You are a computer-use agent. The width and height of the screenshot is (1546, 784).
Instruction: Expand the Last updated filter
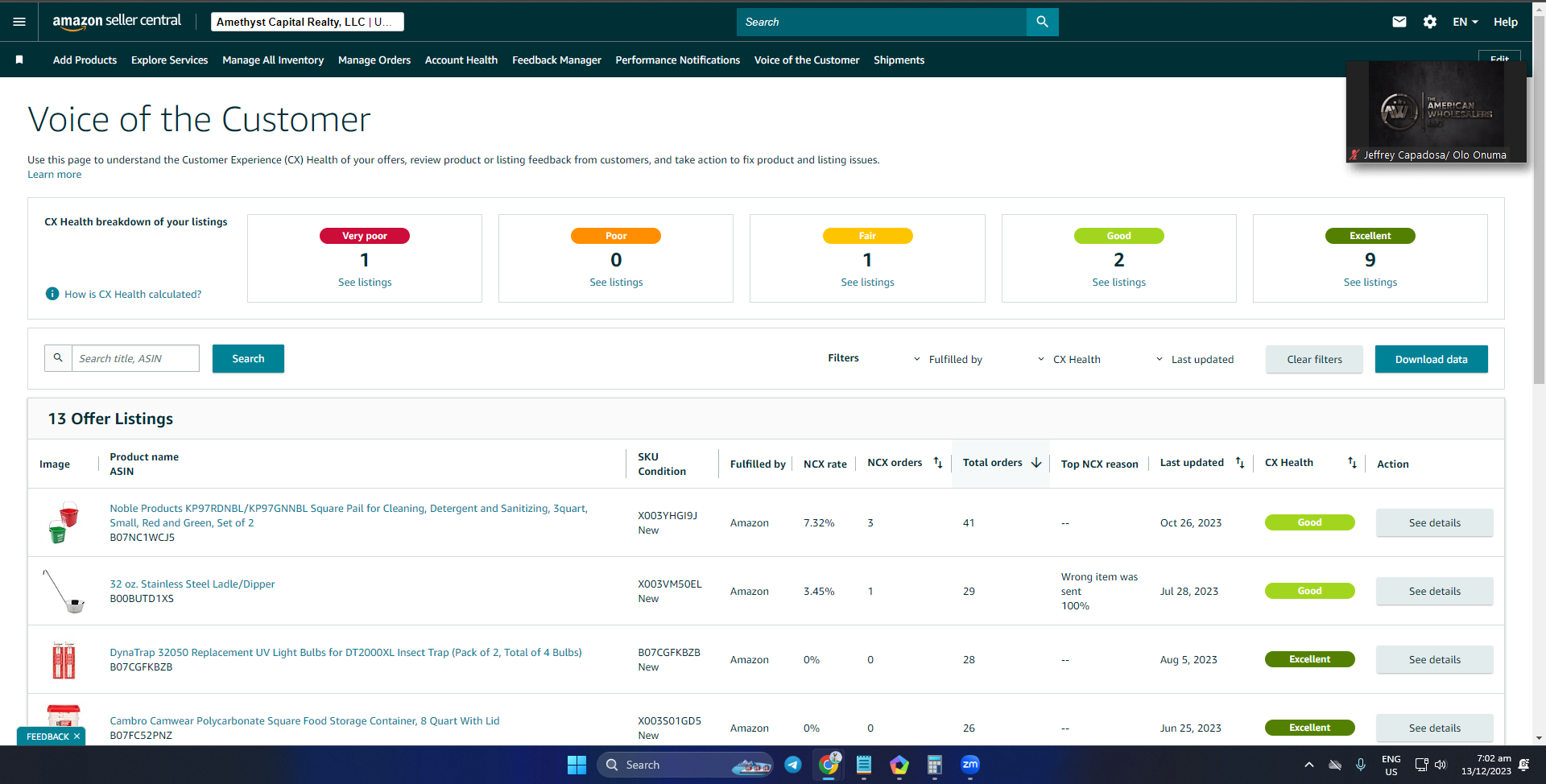1194,359
